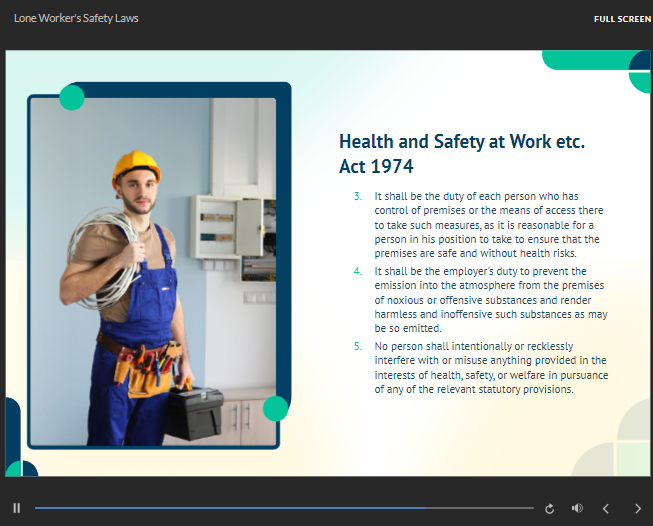Advance to next slide arrow

(638, 508)
